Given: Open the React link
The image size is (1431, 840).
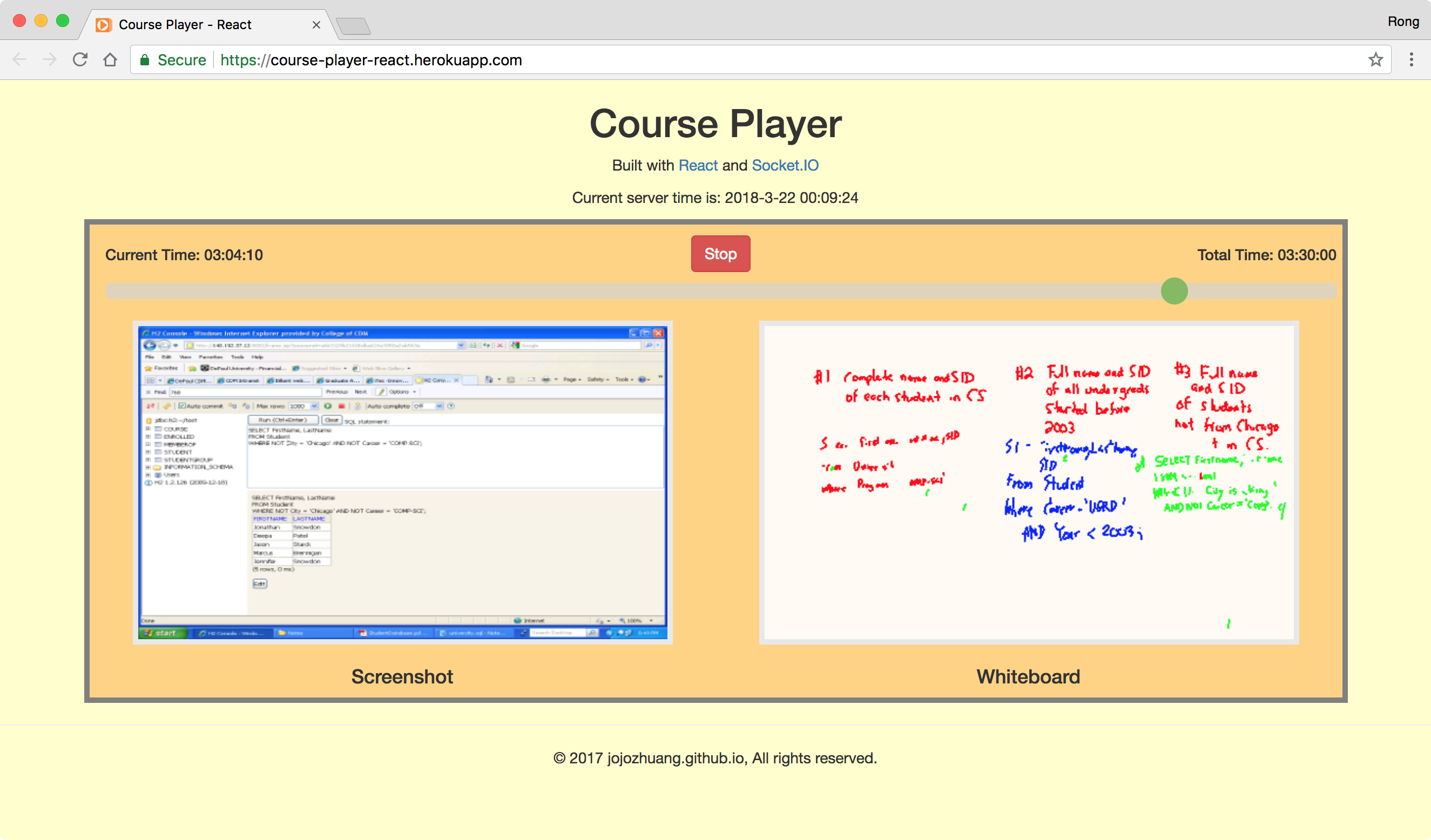Looking at the screenshot, I should pyautogui.click(x=698, y=165).
